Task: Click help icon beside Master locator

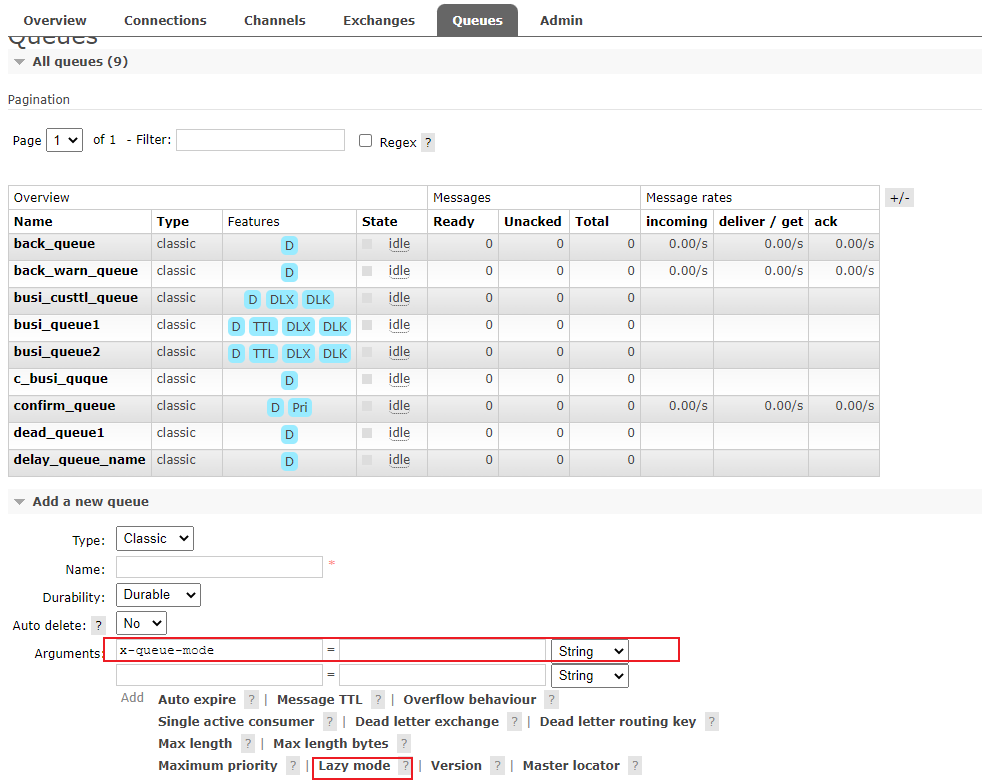Action: click(634, 766)
